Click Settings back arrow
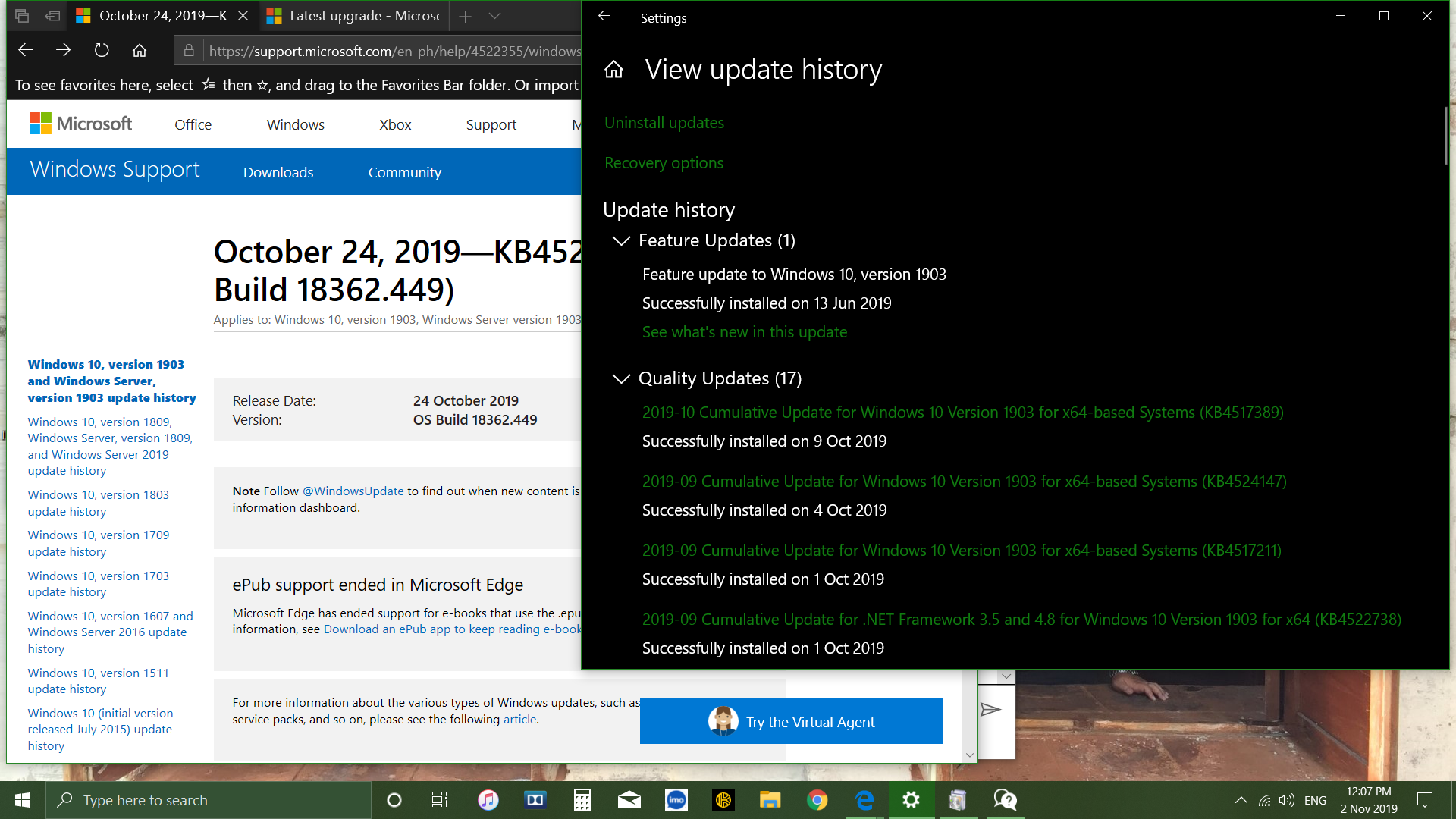This screenshot has width=1456, height=819. [x=604, y=16]
